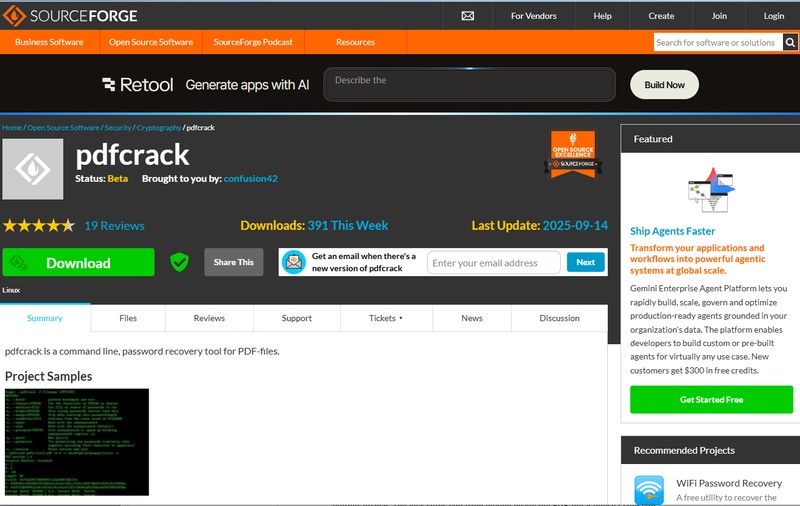The width and height of the screenshot is (800, 506).
Task: Click the email newsletter envelope icon
Action: (294, 262)
